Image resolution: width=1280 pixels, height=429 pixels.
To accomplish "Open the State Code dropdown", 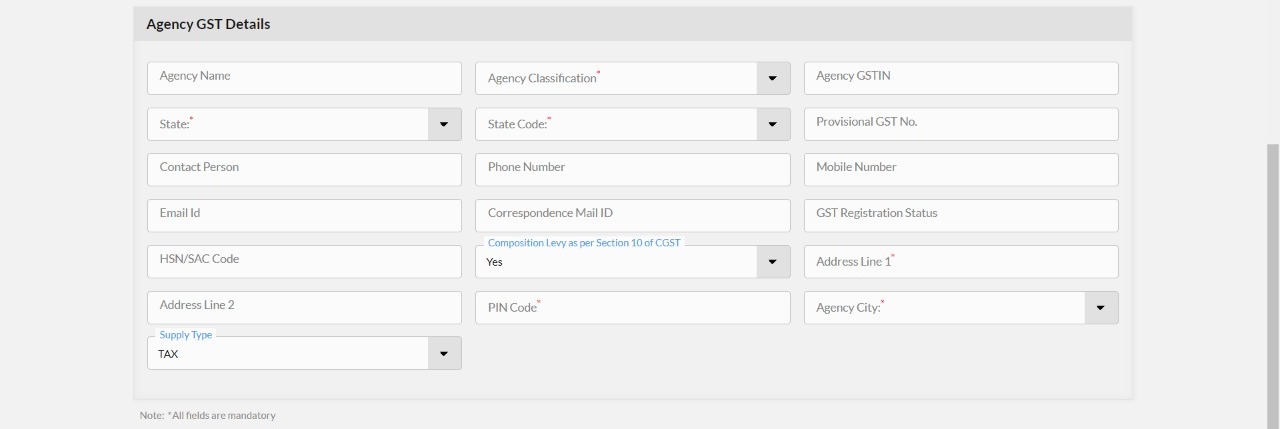I will 772,124.
